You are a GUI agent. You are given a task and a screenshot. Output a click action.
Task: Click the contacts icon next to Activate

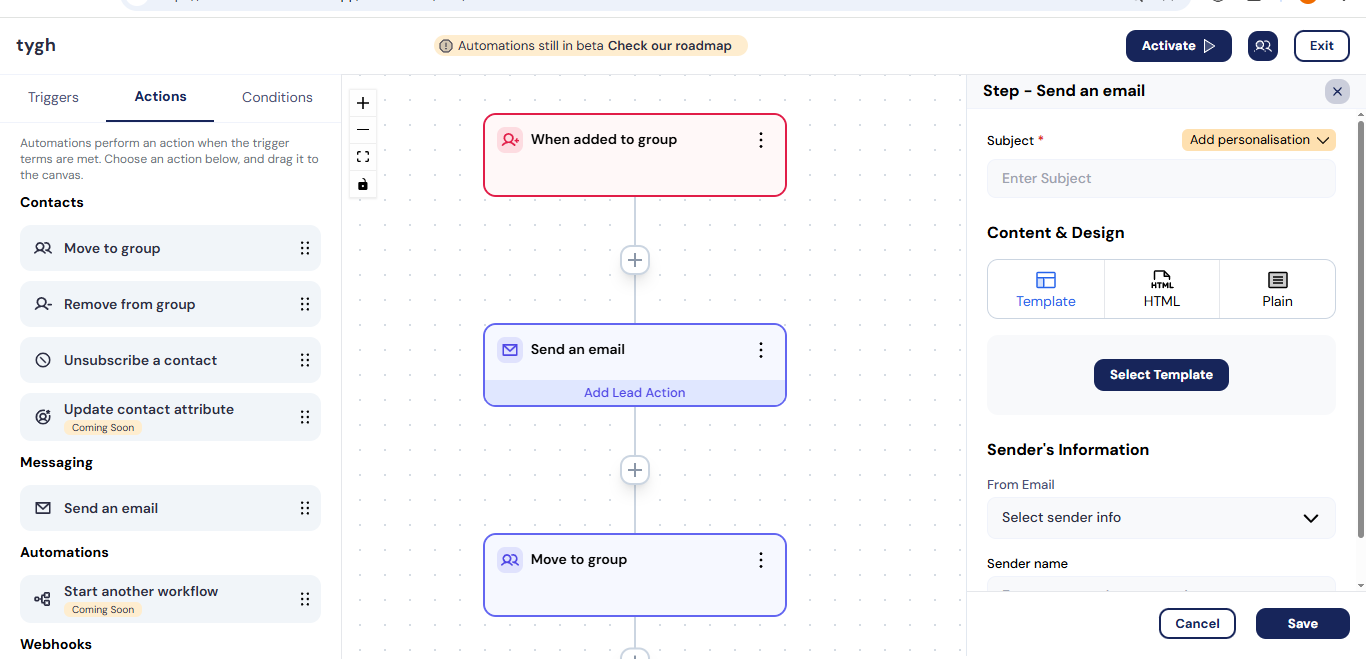pyautogui.click(x=1263, y=46)
